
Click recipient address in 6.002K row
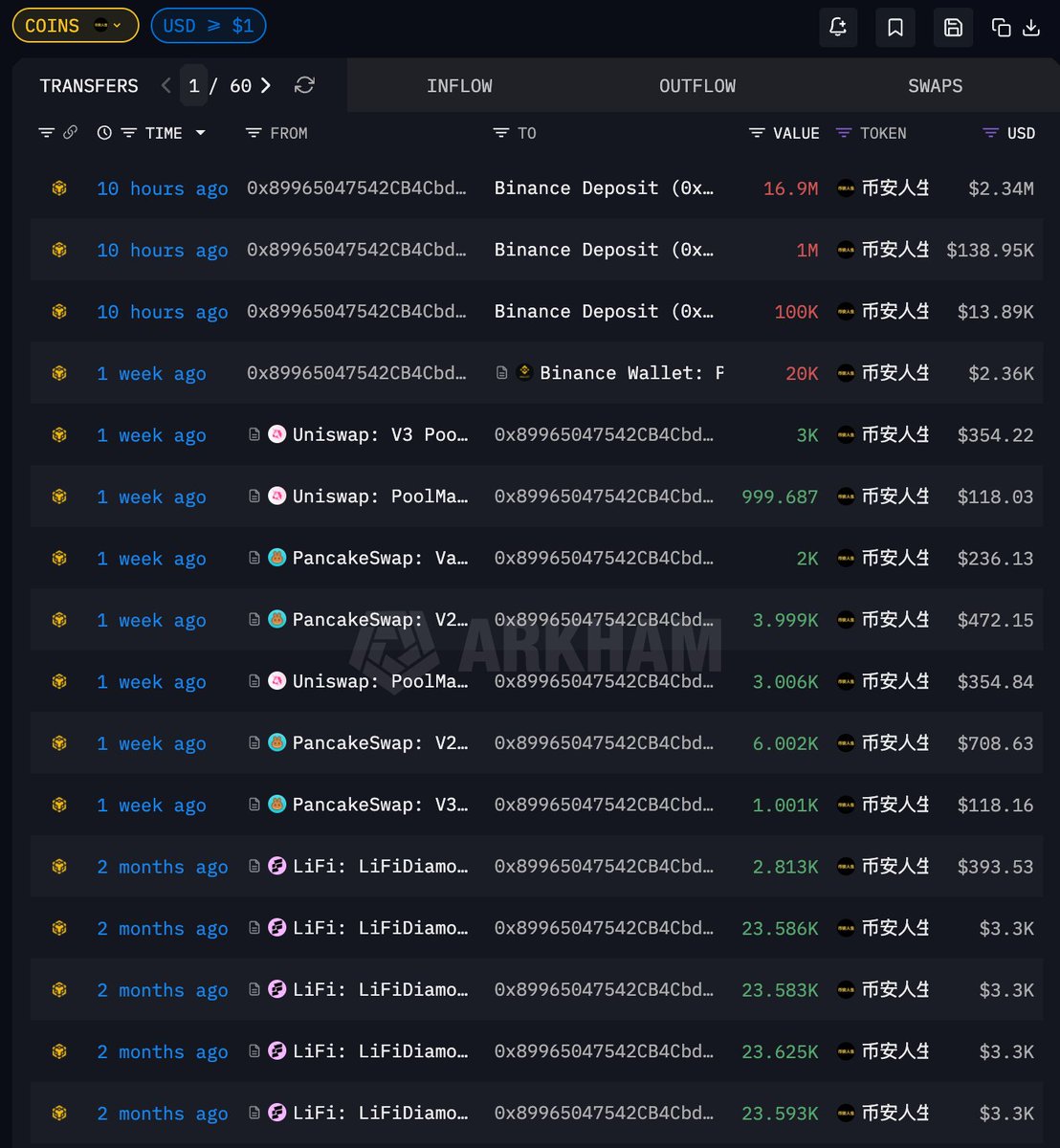point(604,742)
